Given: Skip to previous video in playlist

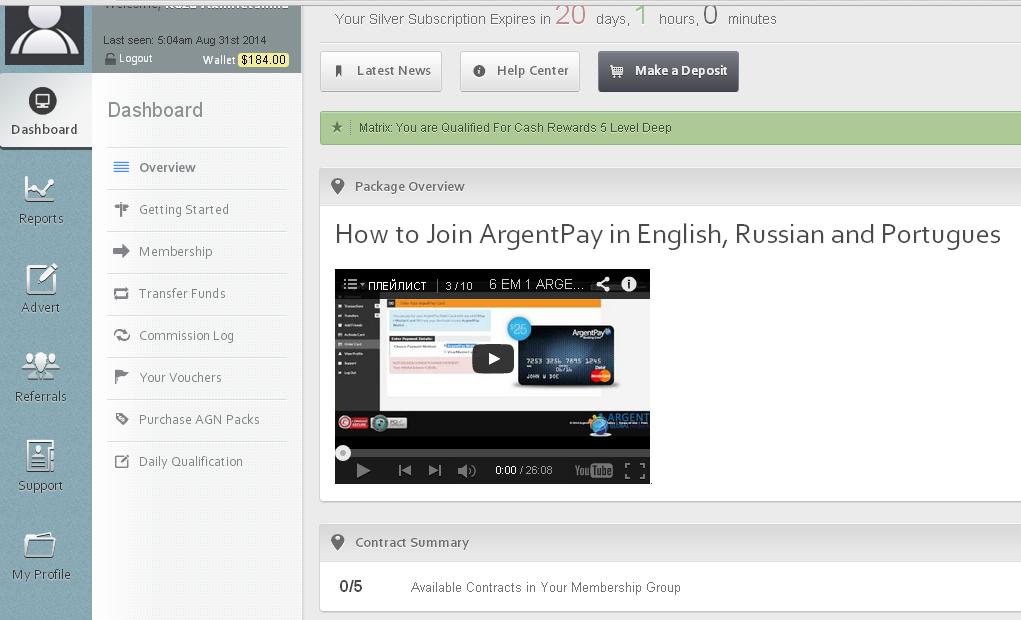Looking at the screenshot, I should pos(405,470).
